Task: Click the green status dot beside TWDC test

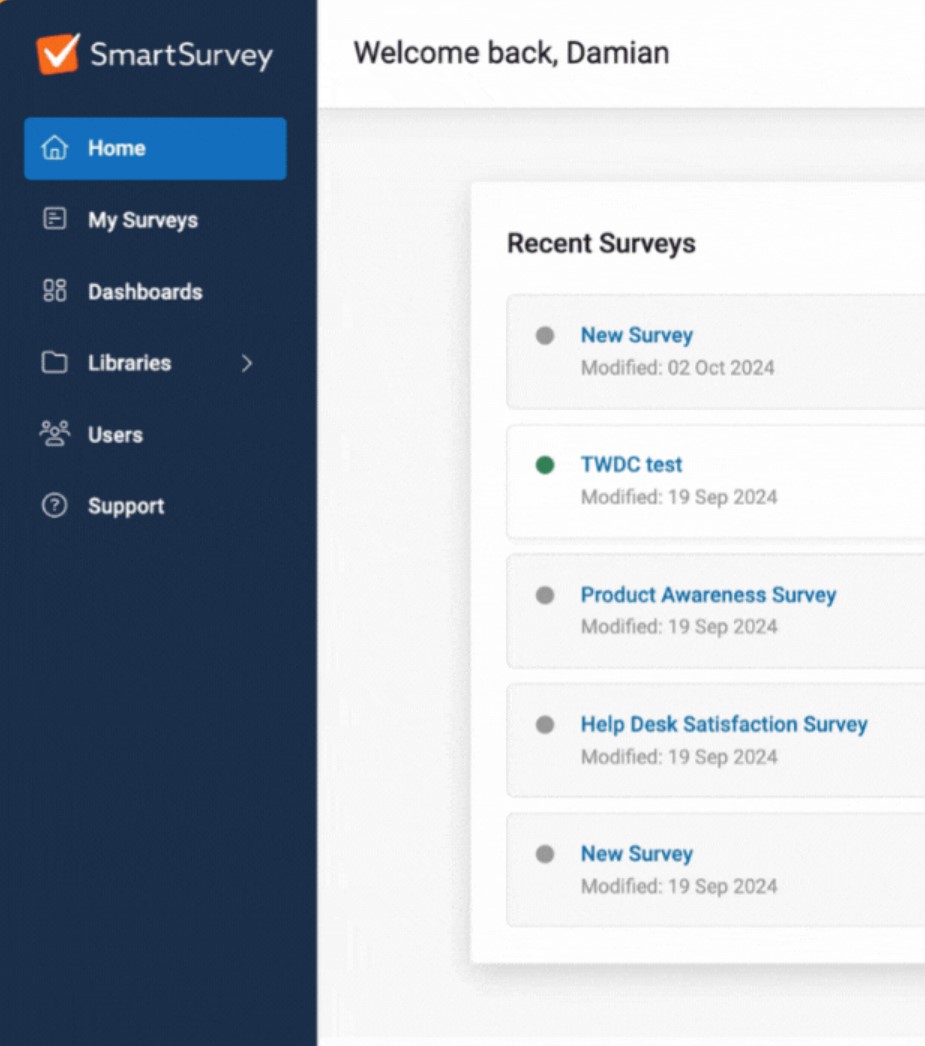Action: [545, 465]
